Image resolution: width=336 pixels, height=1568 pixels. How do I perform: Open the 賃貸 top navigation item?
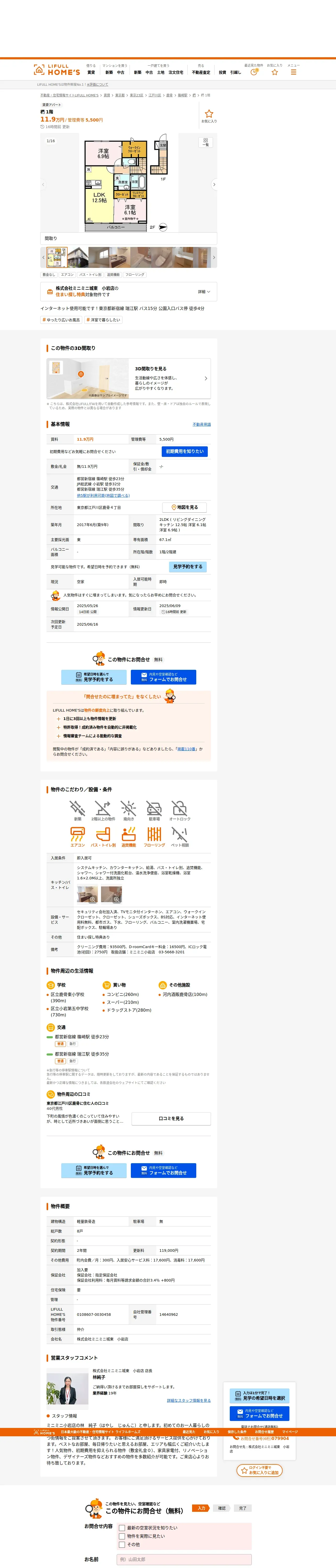(91, 72)
